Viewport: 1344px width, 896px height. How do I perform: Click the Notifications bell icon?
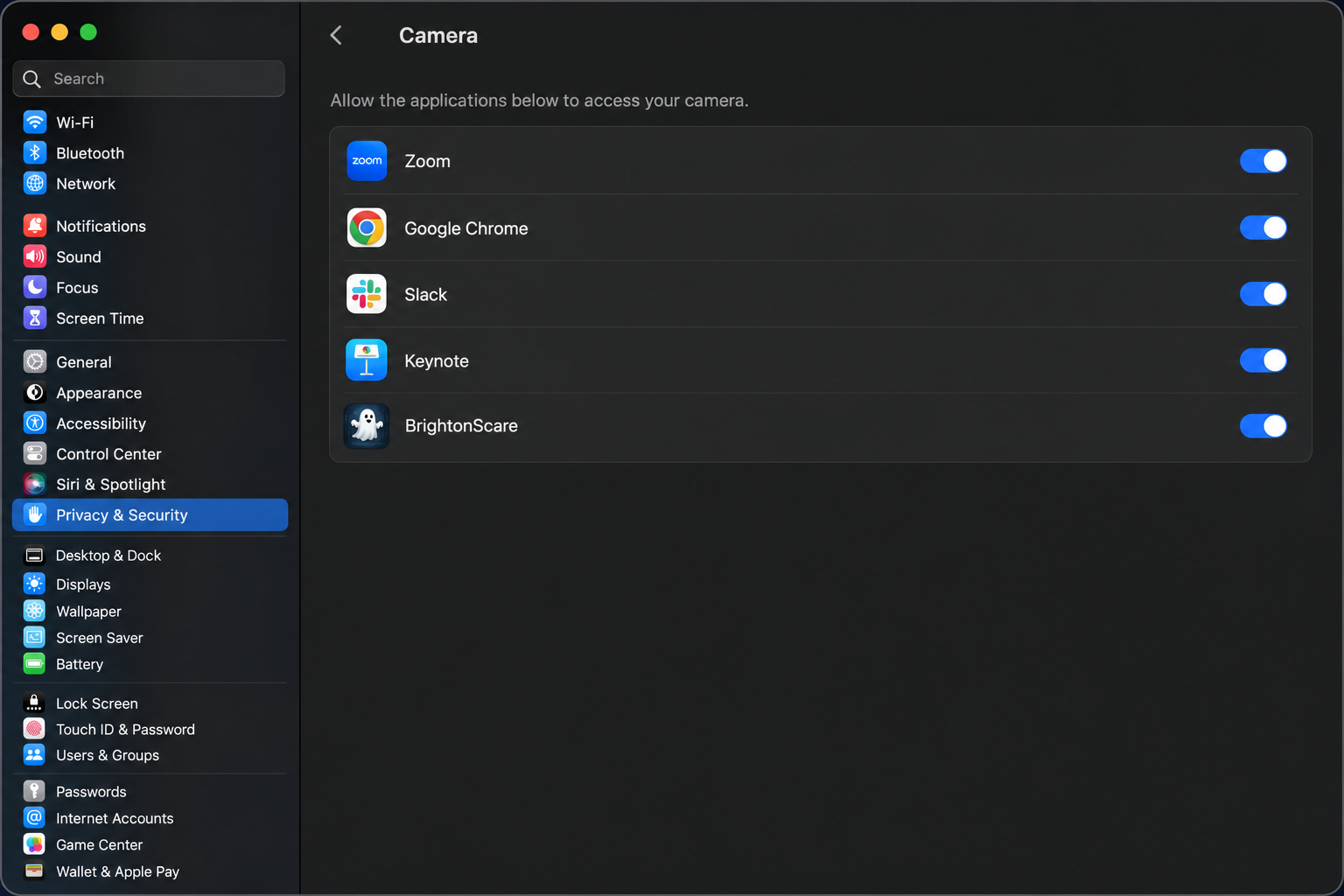coord(35,226)
